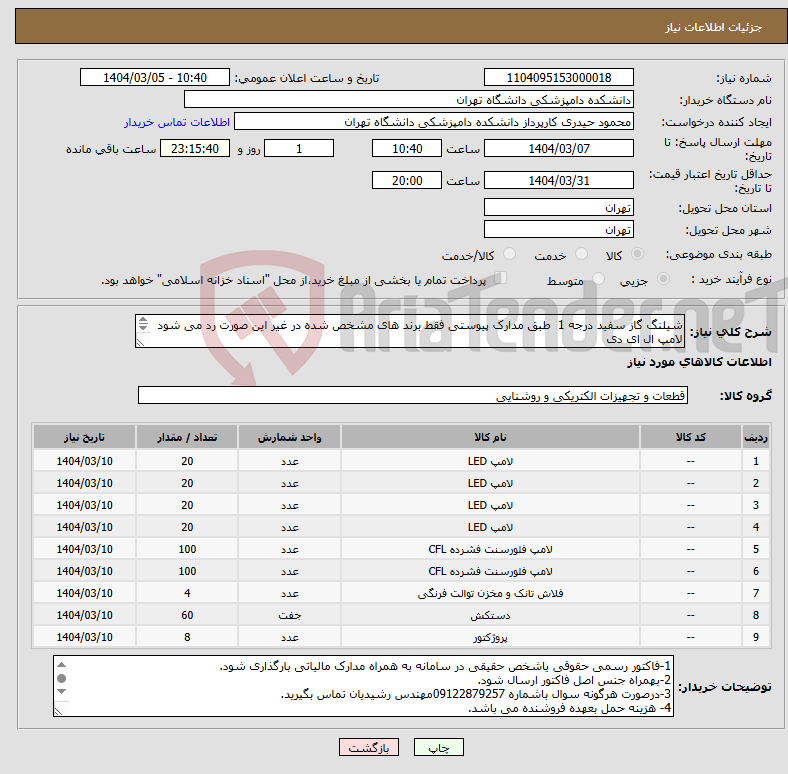The image size is (788, 774).
Task: Select the کالا/خدمت radio button
Action: (x=510, y=254)
